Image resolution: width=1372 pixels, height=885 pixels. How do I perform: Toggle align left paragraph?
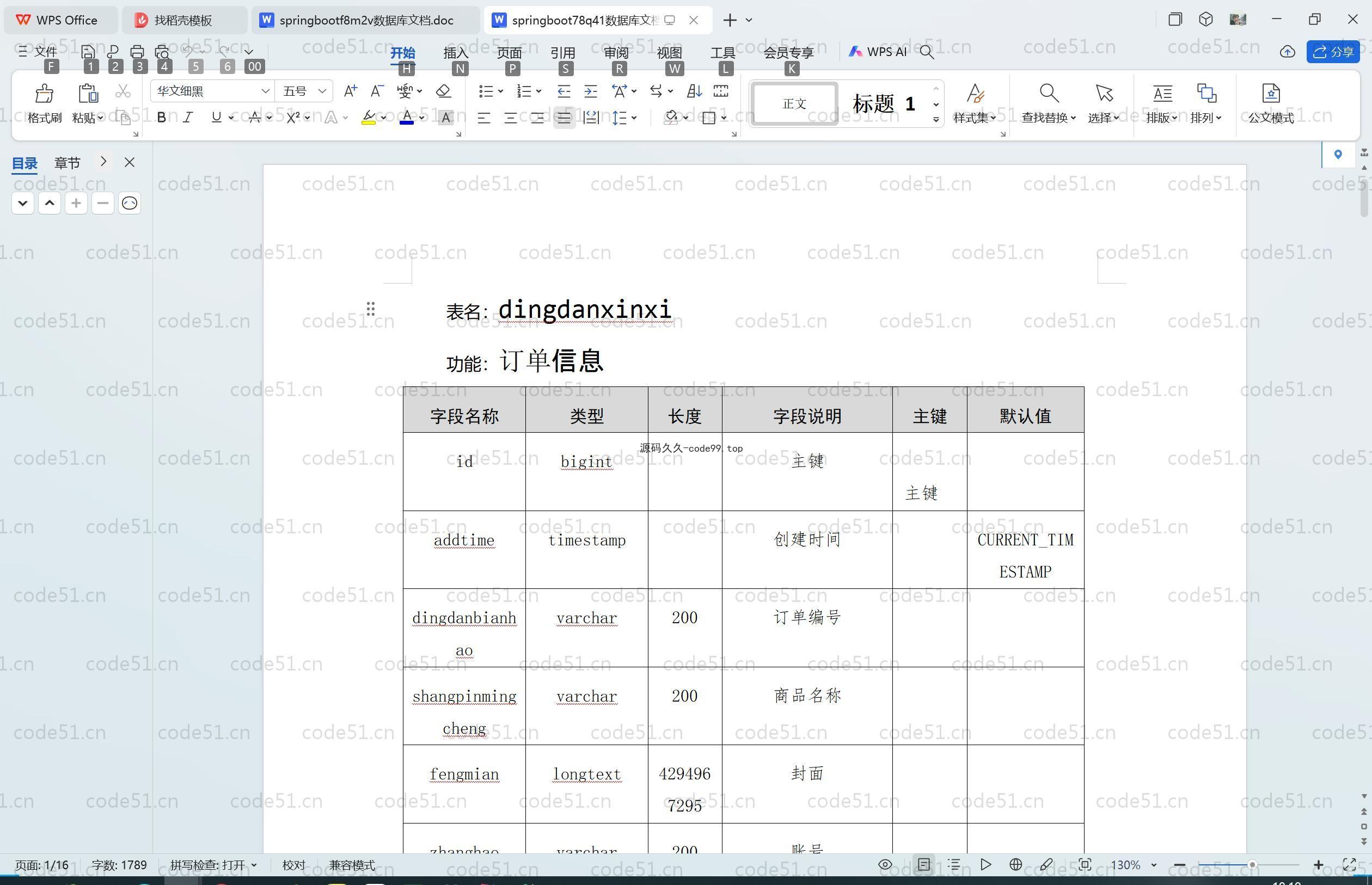tap(484, 118)
